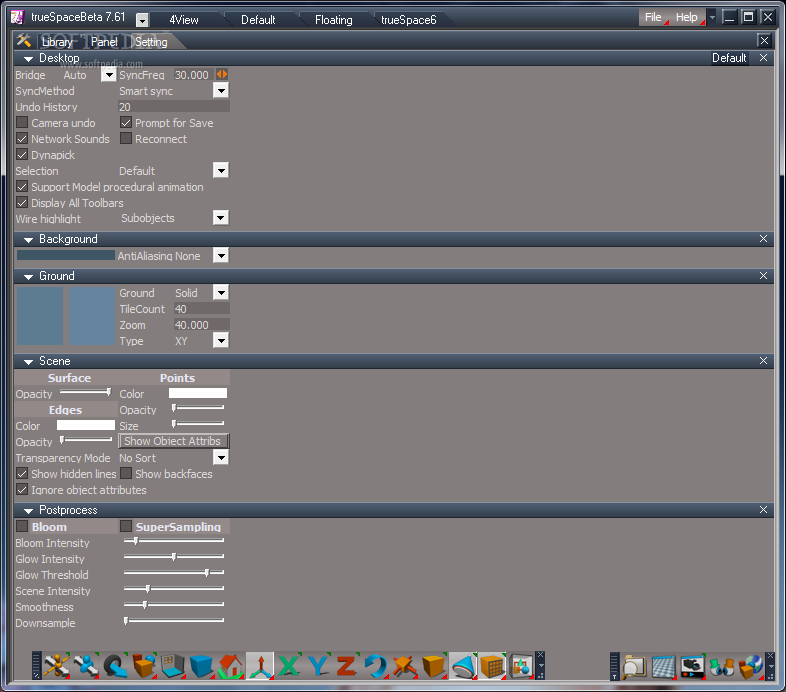Click the orange cube with cylinder and sphere icon
Image resolution: width=786 pixels, height=692 pixels.
coord(144,666)
